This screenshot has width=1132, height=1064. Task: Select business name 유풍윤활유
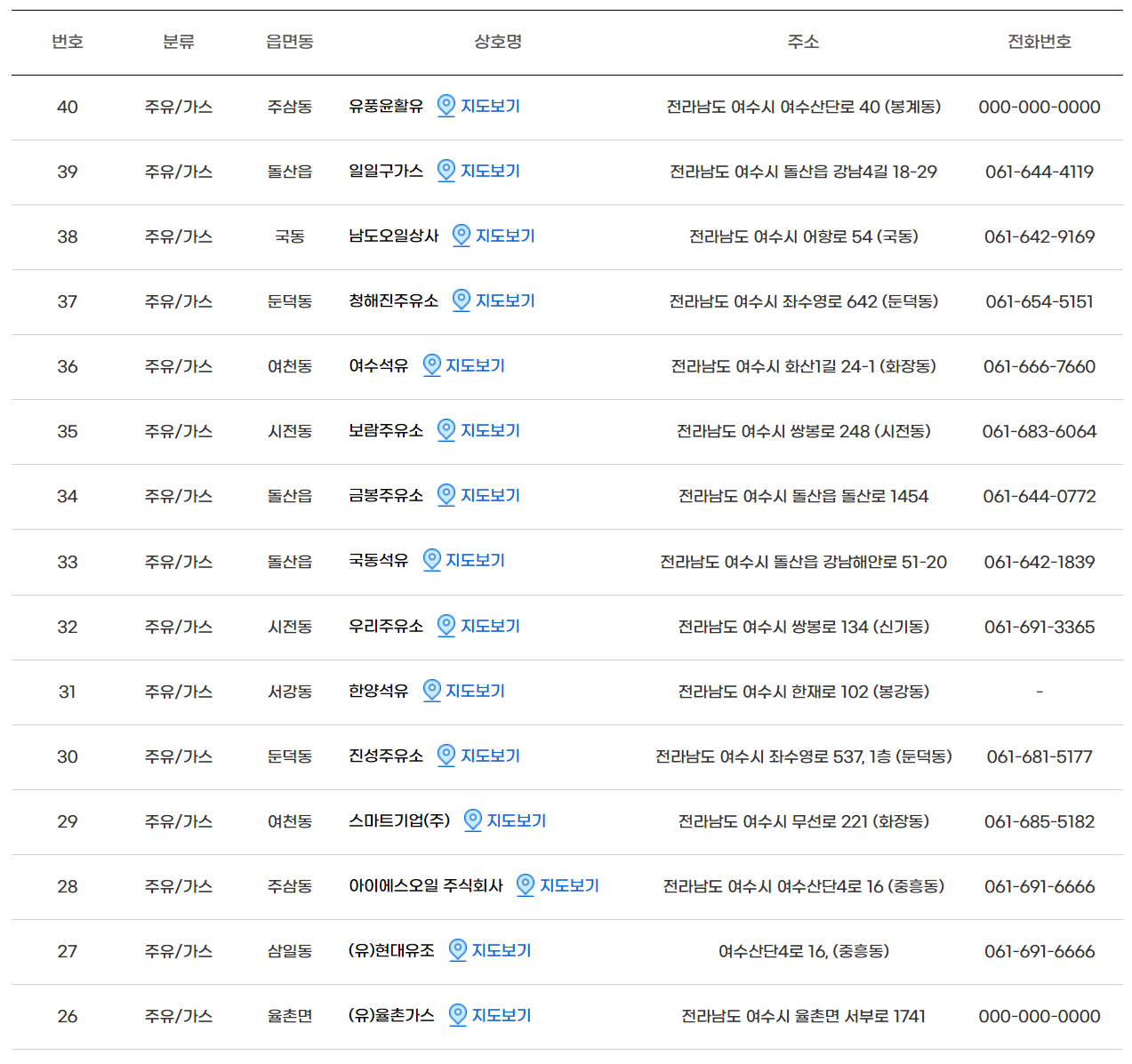tap(386, 106)
